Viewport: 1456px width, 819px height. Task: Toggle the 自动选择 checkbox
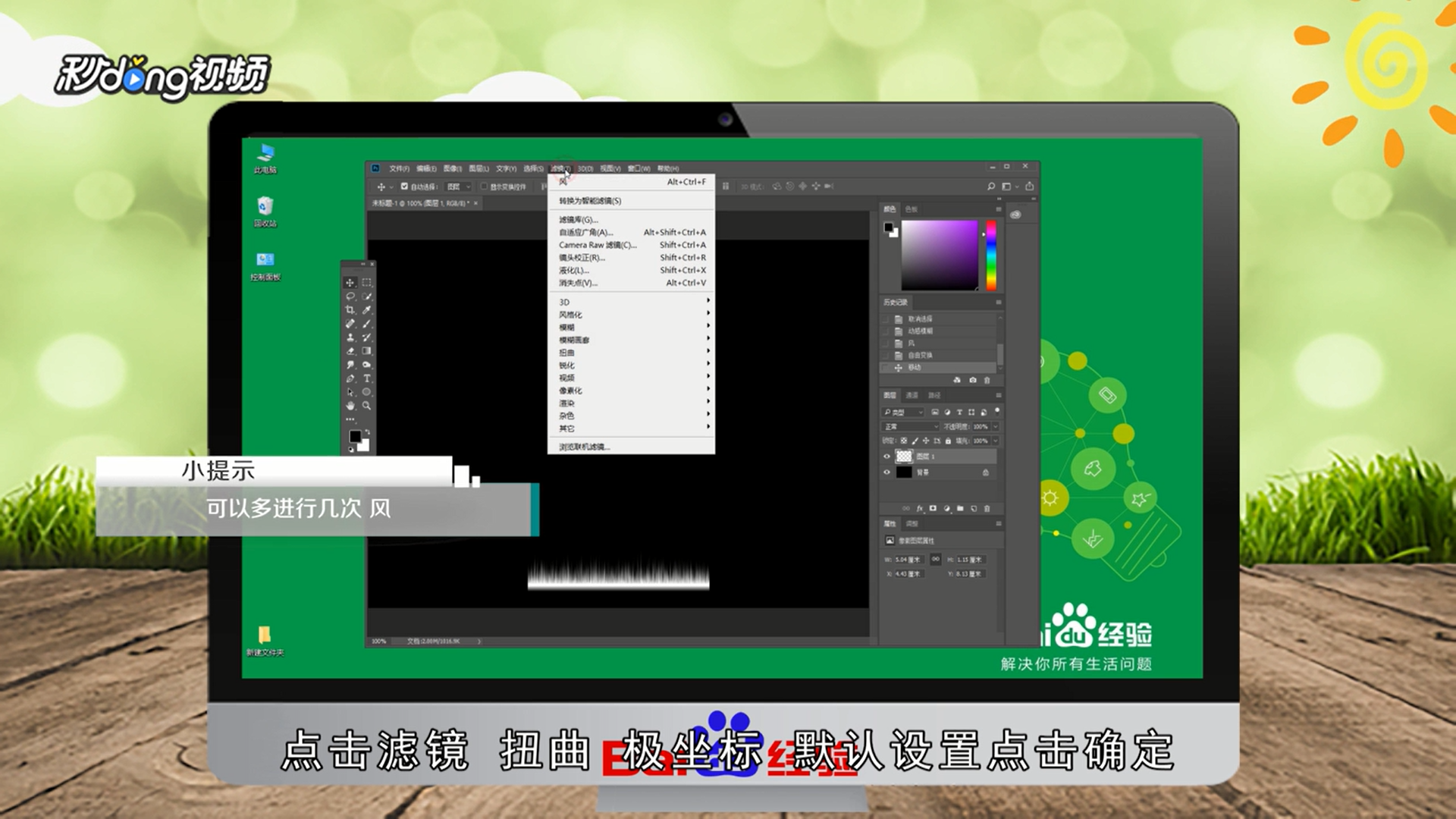(404, 187)
